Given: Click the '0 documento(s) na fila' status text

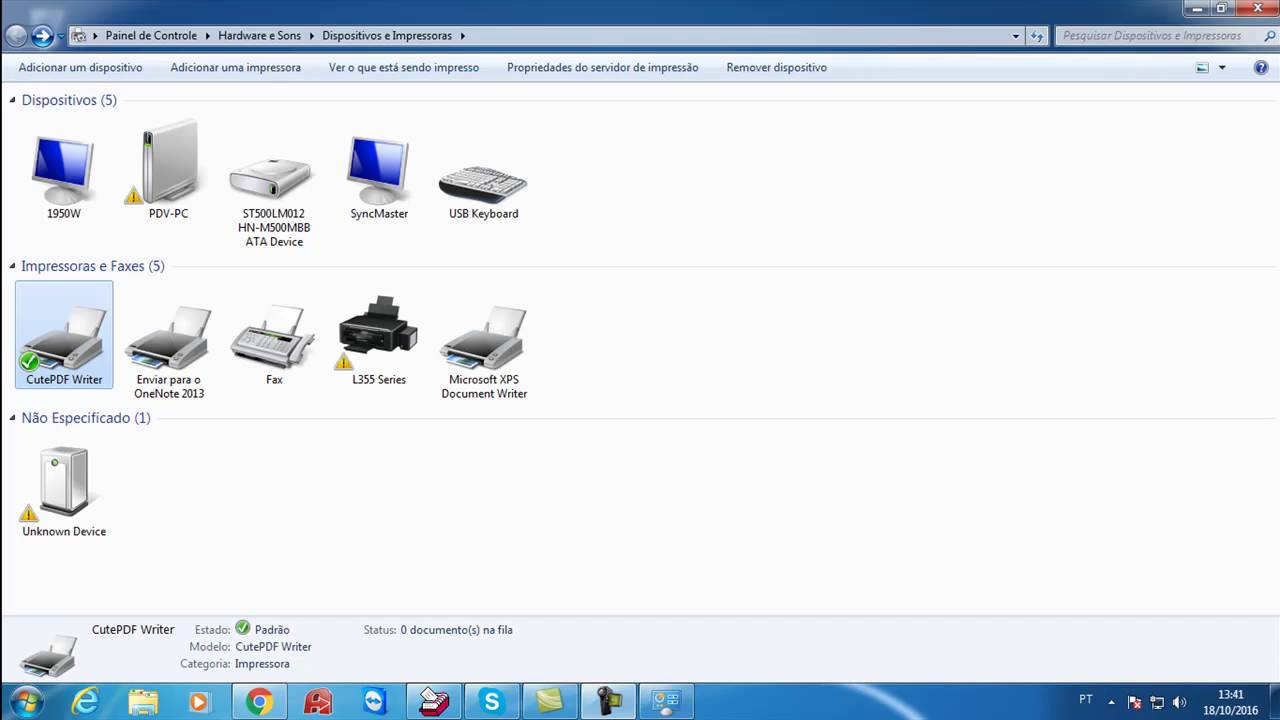Looking at the screenshot, I should click(456, 630).
